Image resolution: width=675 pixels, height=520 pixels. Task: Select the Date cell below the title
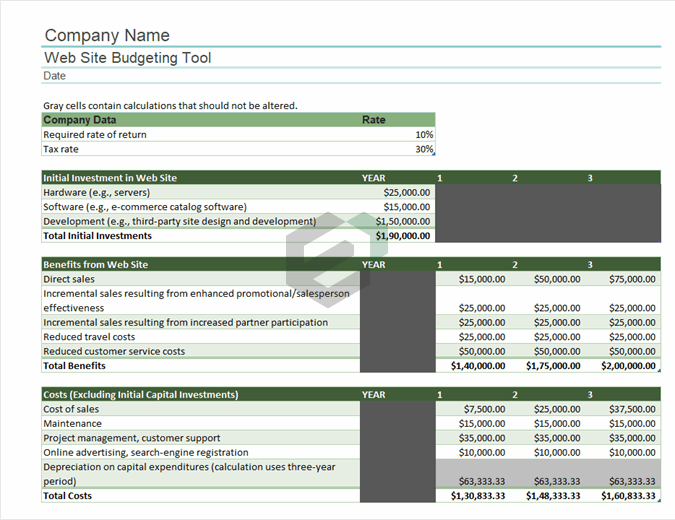pos(55,76)
